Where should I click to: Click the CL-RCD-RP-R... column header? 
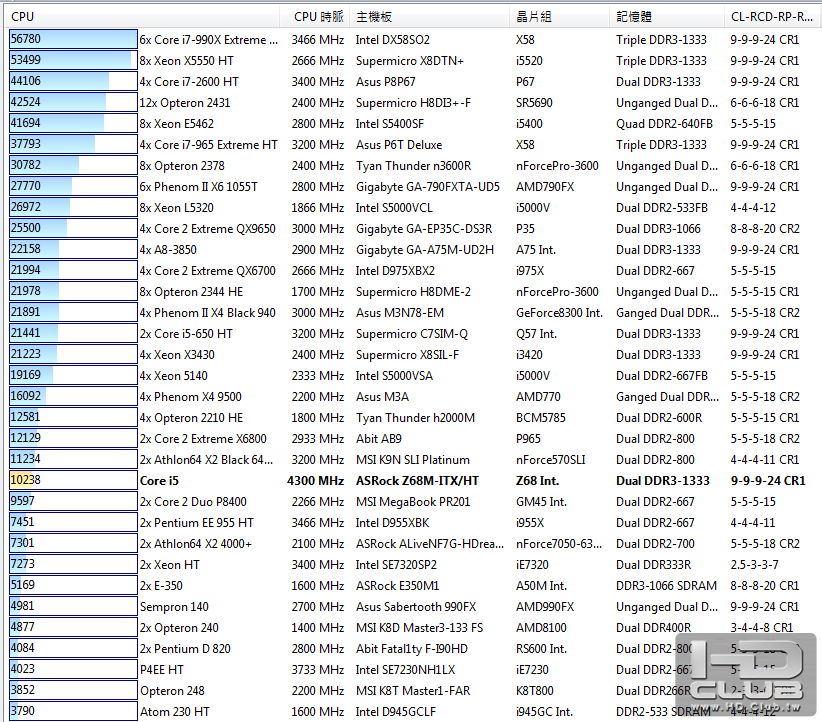[771, 17]
